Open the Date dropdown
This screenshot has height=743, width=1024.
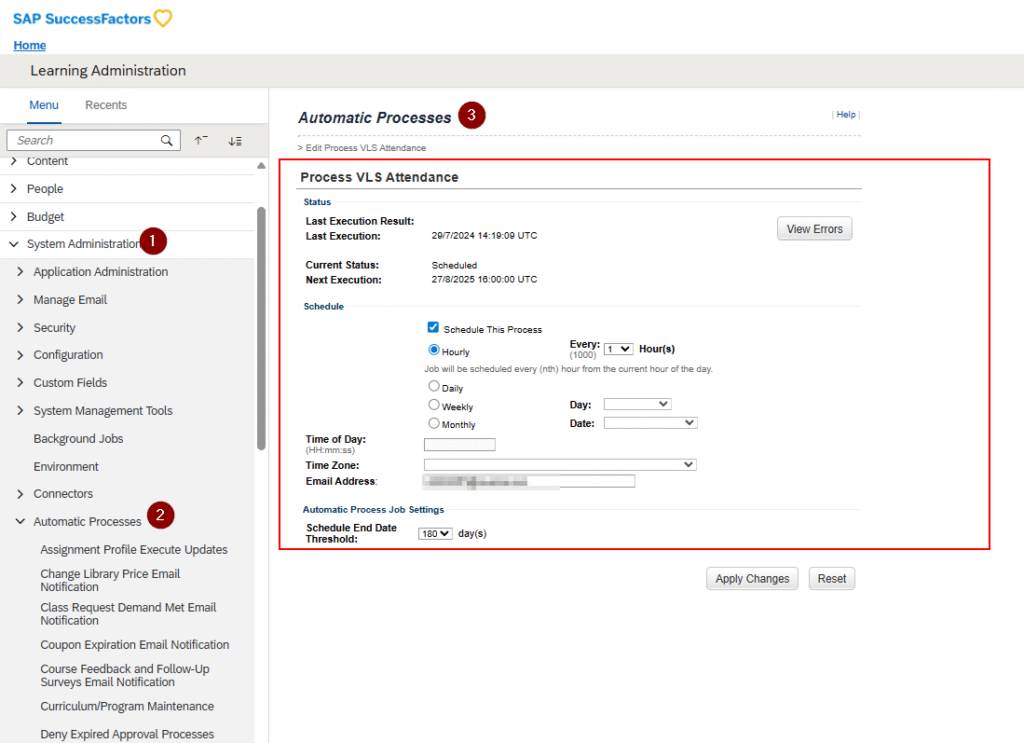650,423
